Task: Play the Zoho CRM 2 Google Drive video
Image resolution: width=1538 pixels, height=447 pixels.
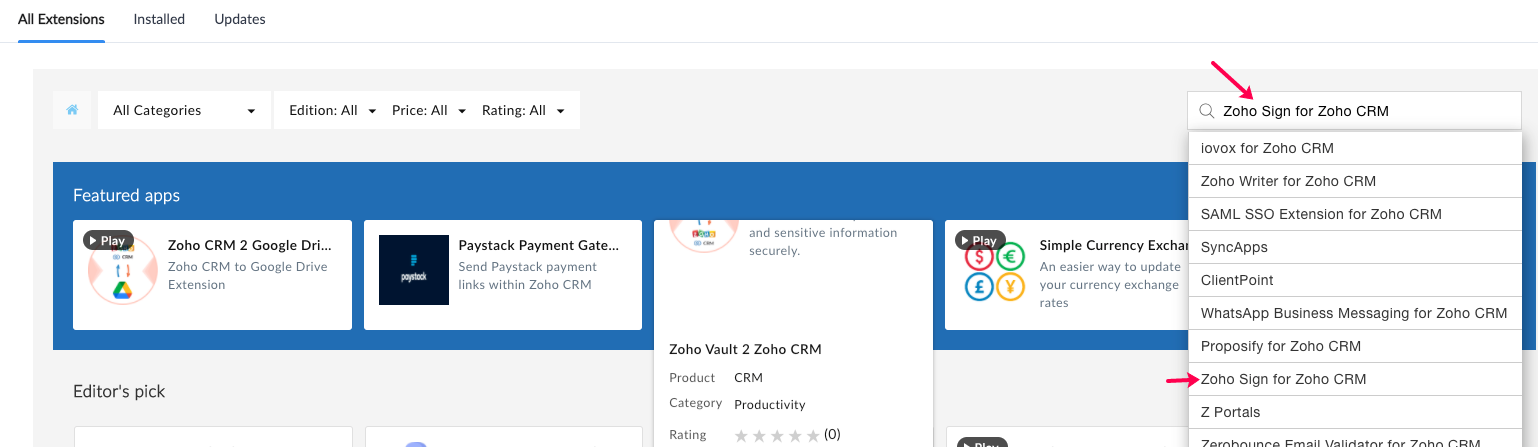Action: click(x=108, y=240)
